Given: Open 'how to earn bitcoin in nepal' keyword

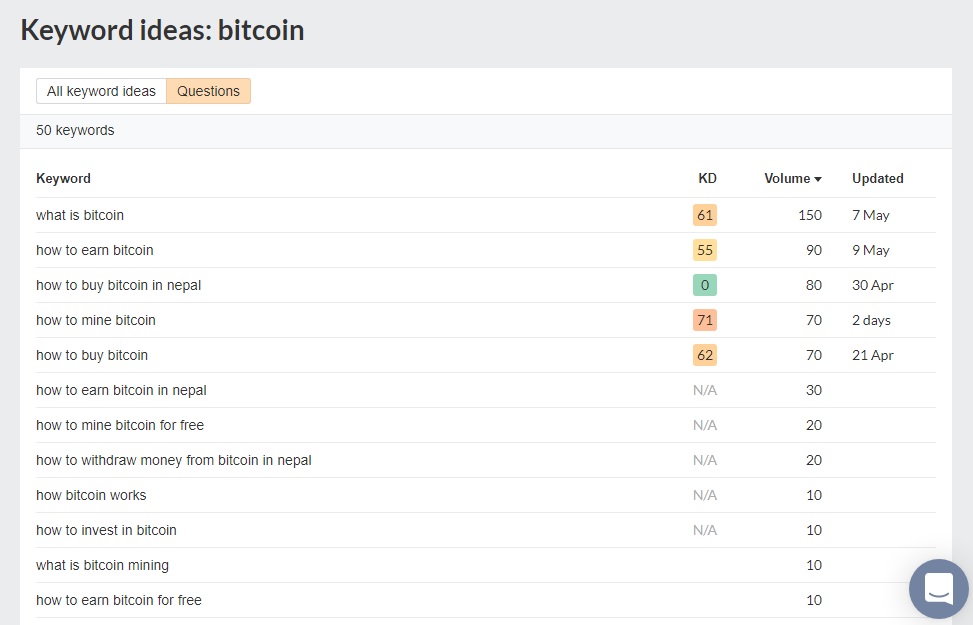Looking at the screenshot, I should coord(121,390).
